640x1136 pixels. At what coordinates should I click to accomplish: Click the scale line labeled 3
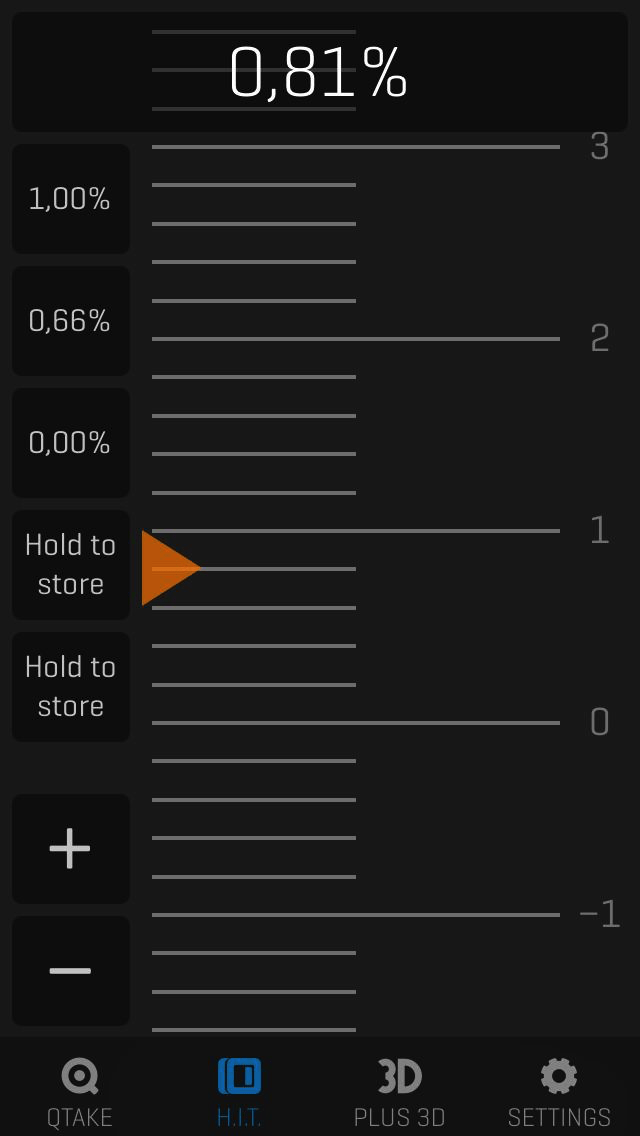[356, 147]
